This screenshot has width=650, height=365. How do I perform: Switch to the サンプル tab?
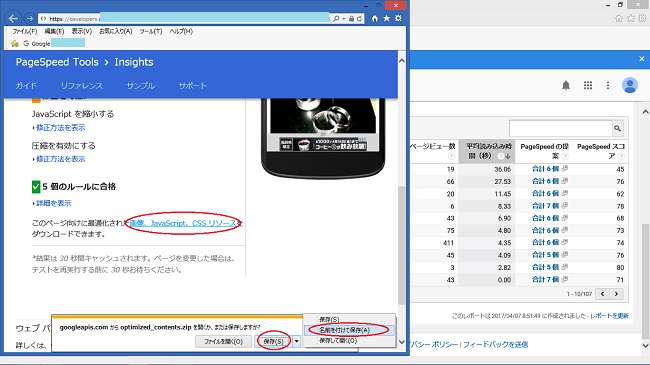tap(141, 86)
